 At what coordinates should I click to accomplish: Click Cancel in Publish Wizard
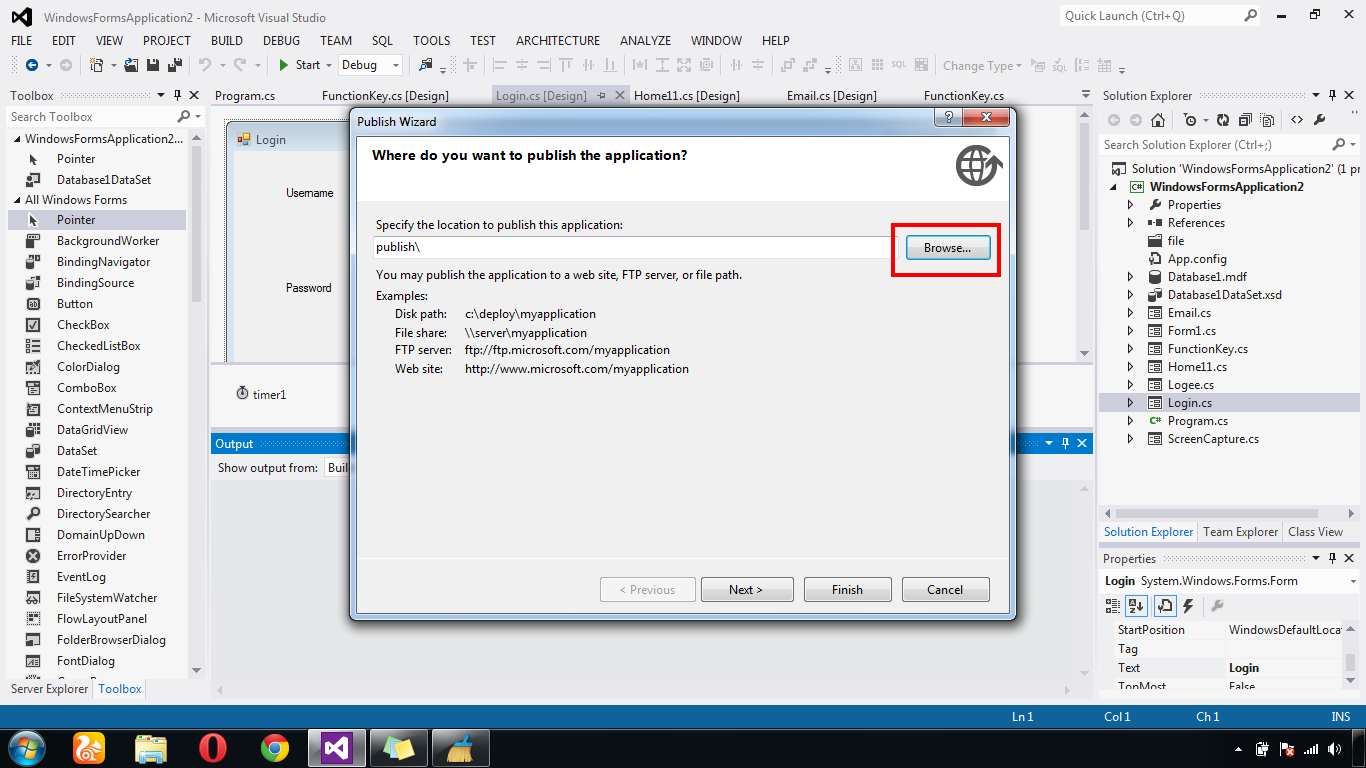(945, 590)
